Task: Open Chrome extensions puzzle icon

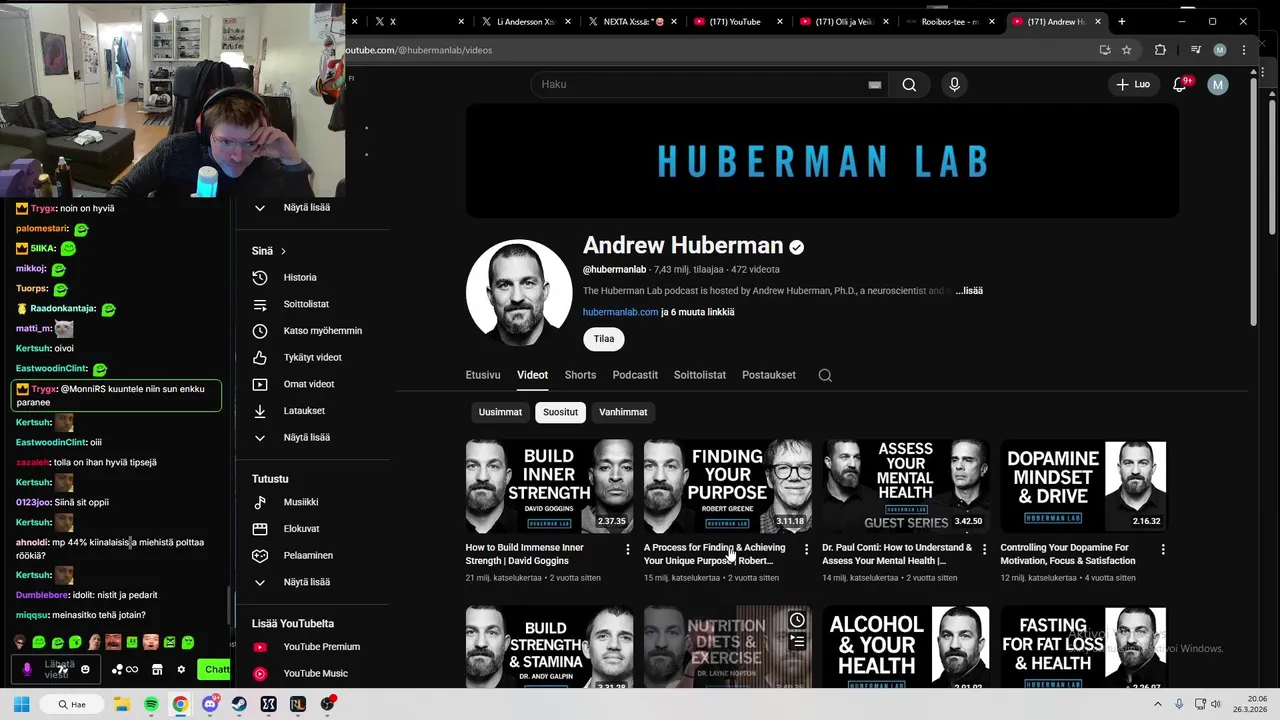Action: (x=1160, y=50)
